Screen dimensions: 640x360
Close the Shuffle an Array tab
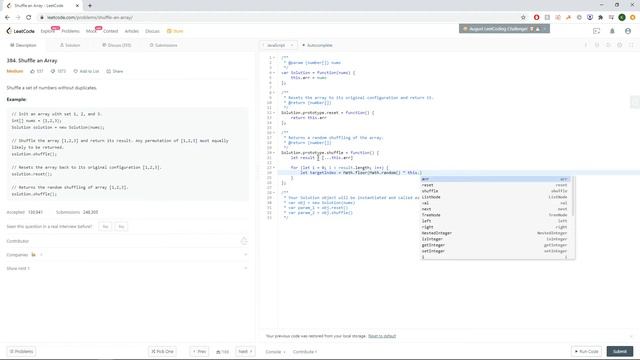tap(78, 6)
